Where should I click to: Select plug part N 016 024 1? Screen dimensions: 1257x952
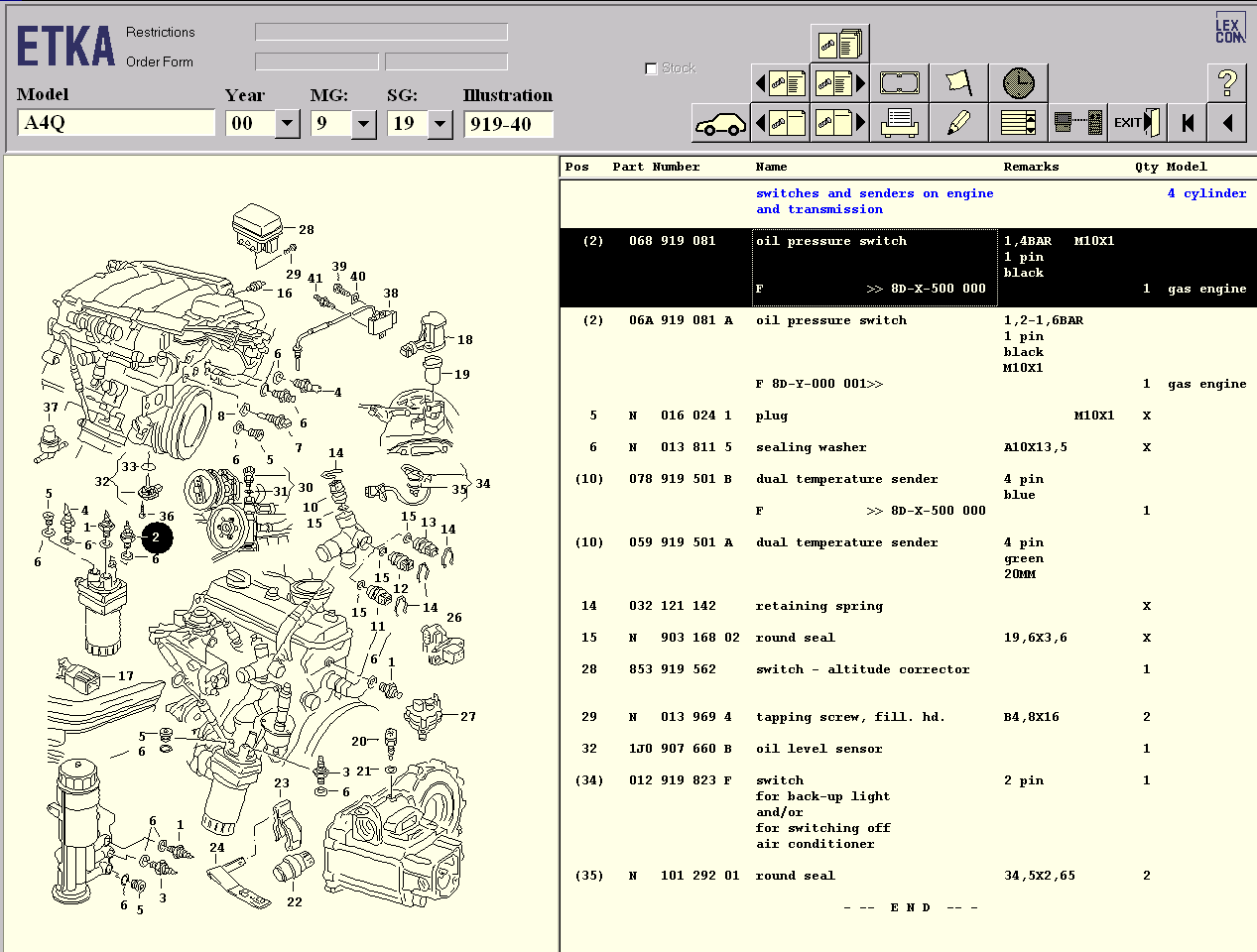tap(908, 416)
